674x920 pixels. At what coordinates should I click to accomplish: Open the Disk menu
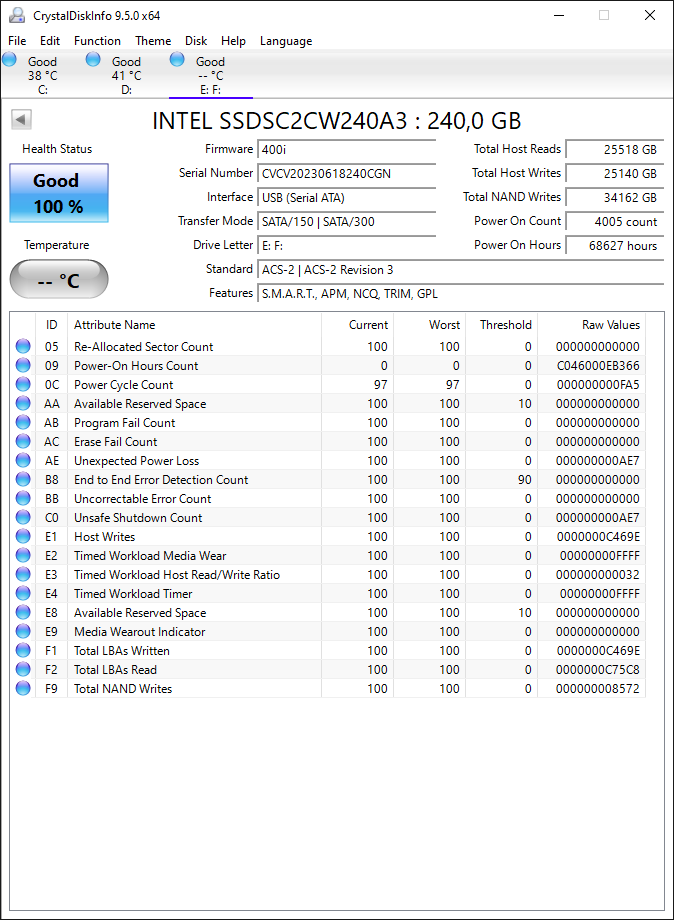point(196,40)
